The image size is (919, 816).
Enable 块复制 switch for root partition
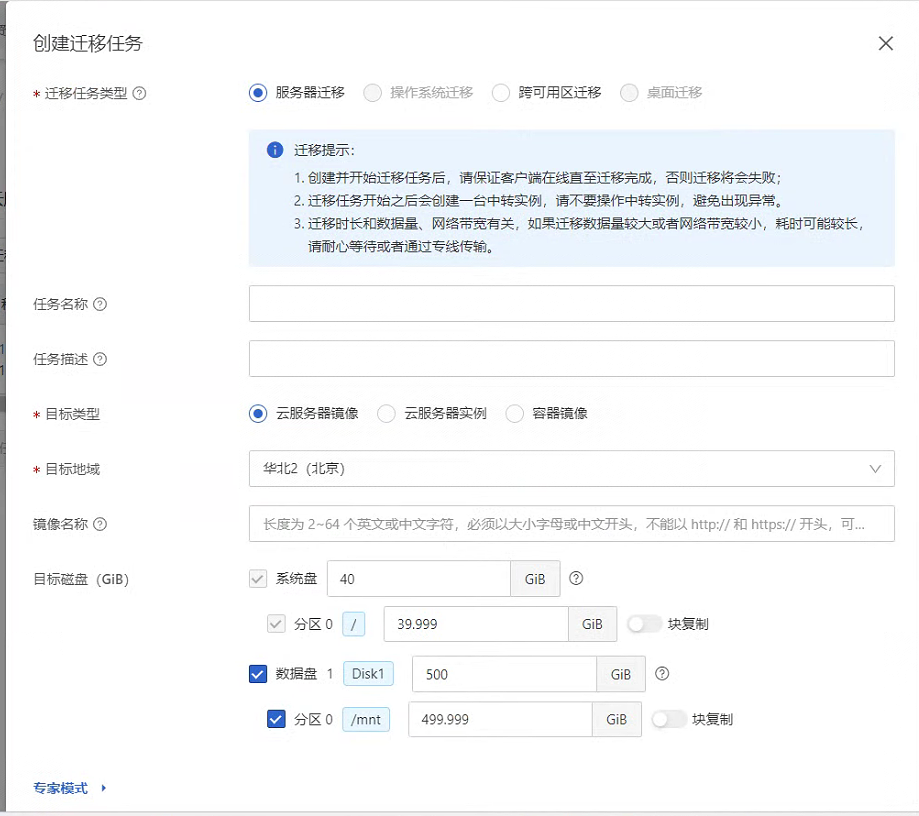pos(644,624)
